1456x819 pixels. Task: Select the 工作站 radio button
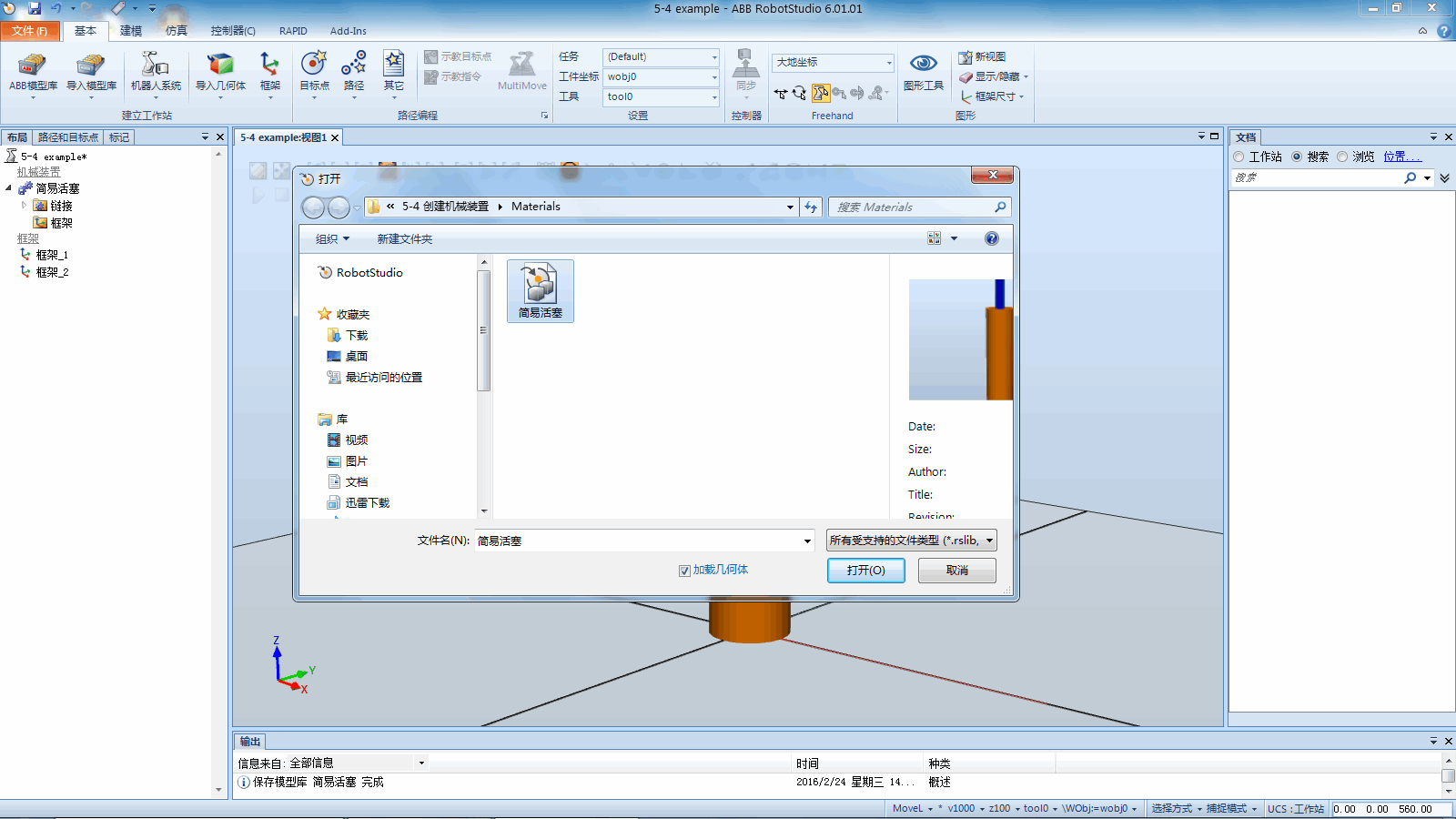[x=1239, y=157]
